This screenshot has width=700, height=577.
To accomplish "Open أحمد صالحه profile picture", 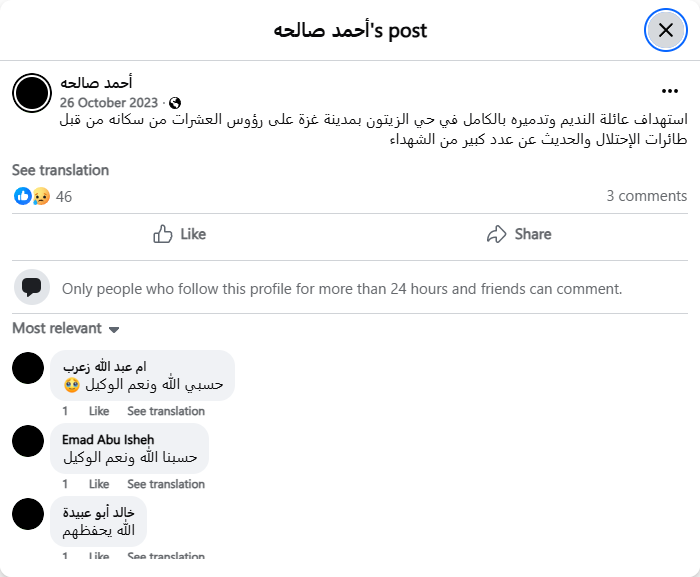I will point(32,92).
